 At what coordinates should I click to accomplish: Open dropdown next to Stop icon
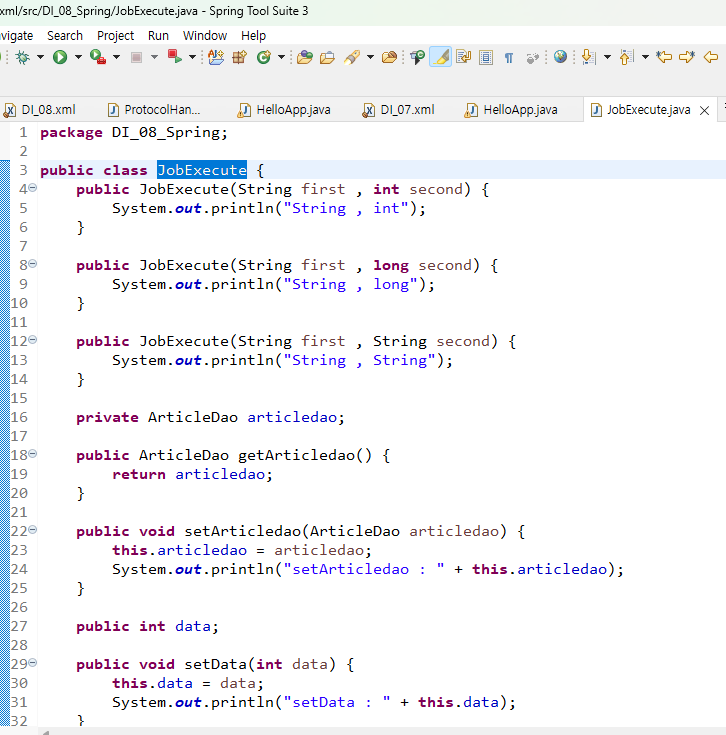click(x=154, y=57)
